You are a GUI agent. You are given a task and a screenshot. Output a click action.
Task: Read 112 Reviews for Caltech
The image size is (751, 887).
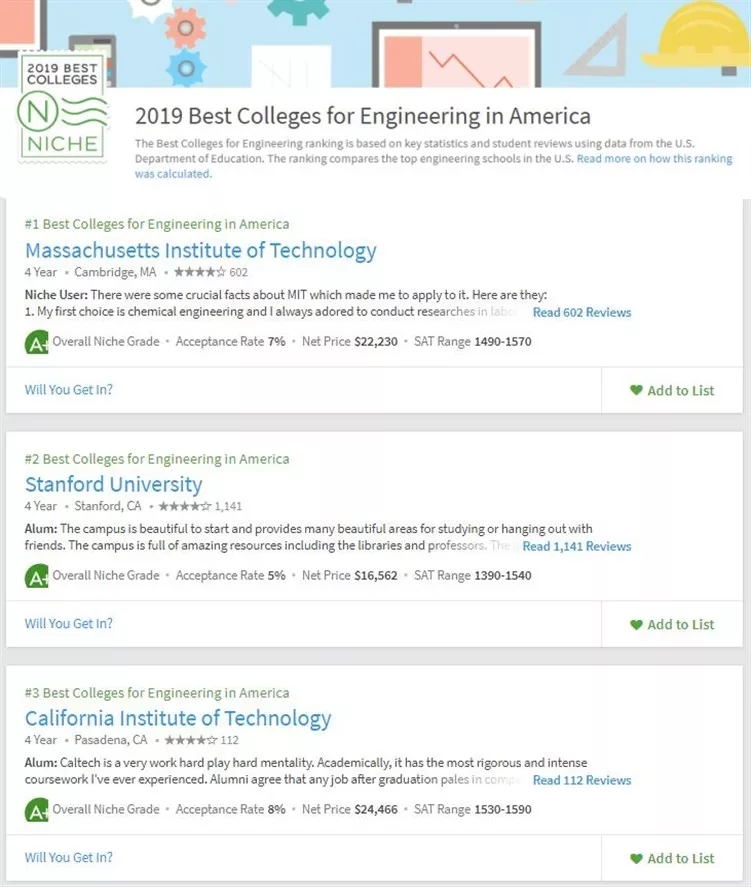pos(582,781)
